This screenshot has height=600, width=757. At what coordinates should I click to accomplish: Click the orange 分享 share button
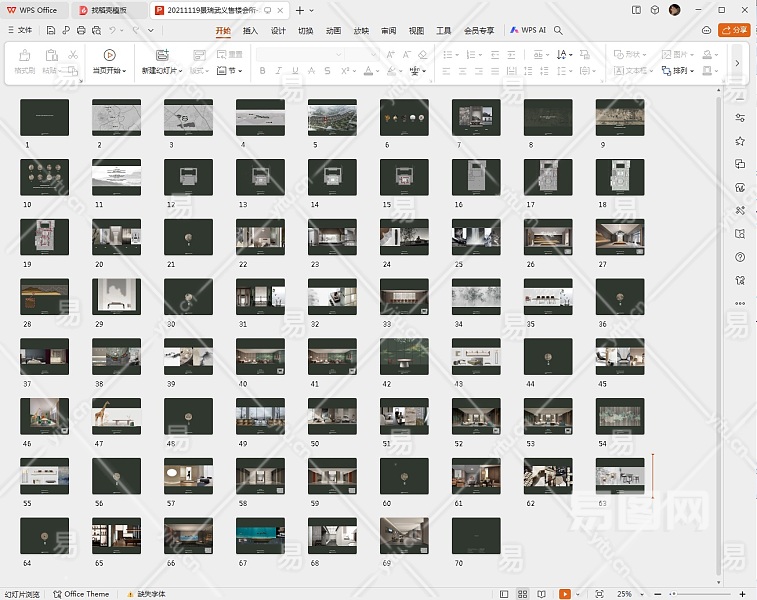[734, 30]
